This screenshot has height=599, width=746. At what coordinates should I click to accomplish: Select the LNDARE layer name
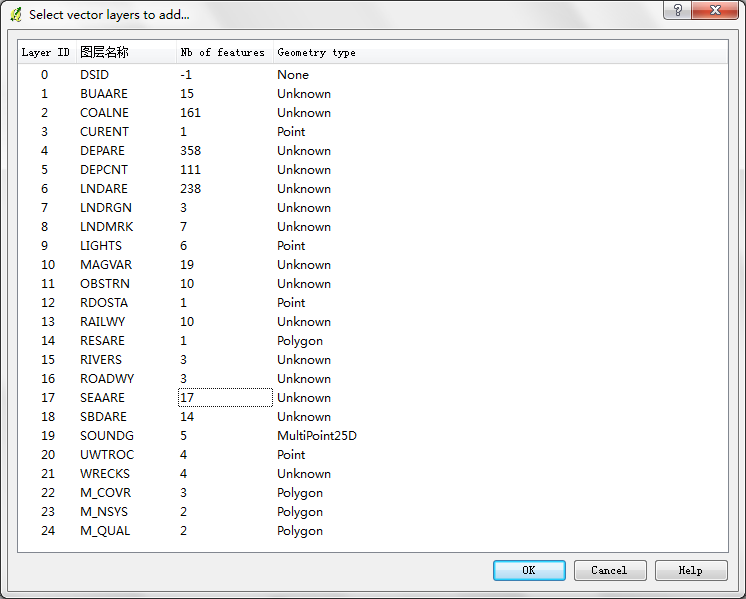tap(104, 189)
